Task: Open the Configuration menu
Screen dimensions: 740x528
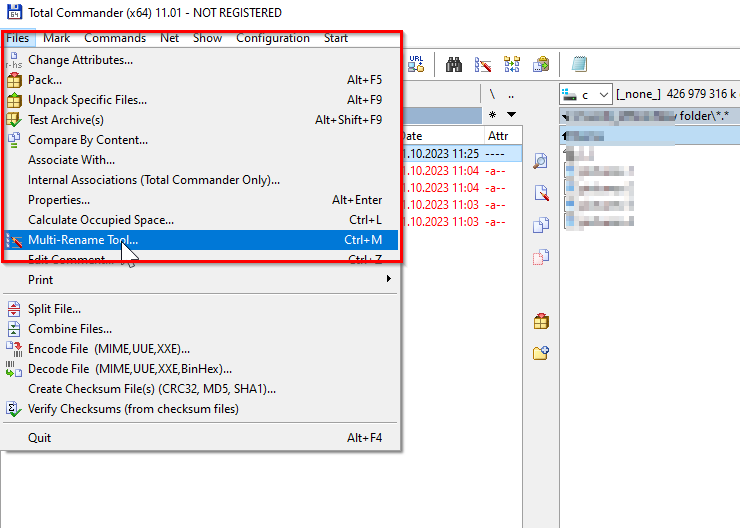Action: [x=272, y=38]
